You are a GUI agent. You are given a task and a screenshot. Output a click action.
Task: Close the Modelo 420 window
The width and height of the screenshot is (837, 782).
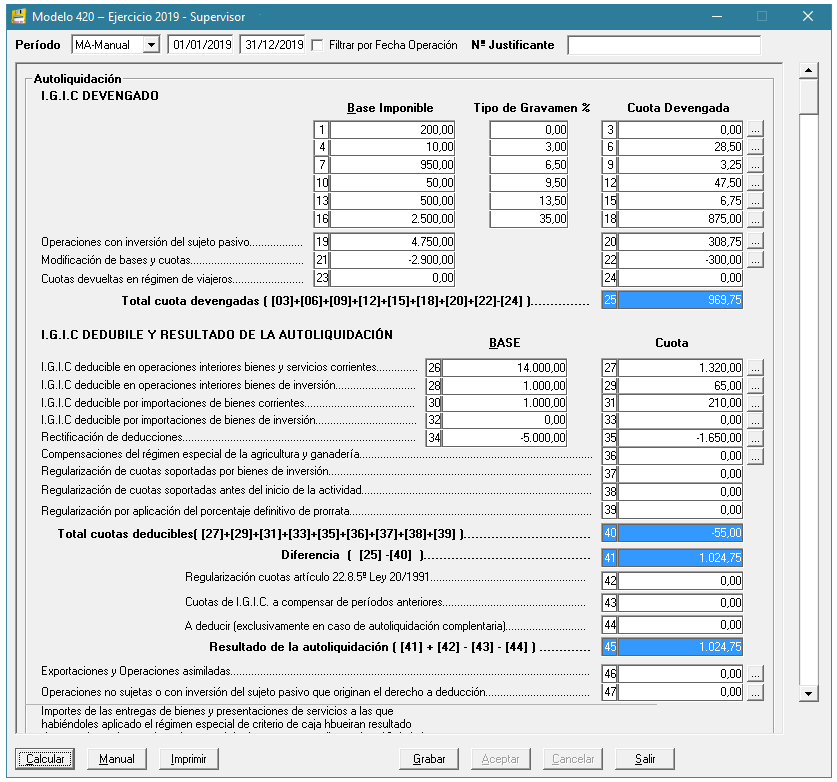808,17
